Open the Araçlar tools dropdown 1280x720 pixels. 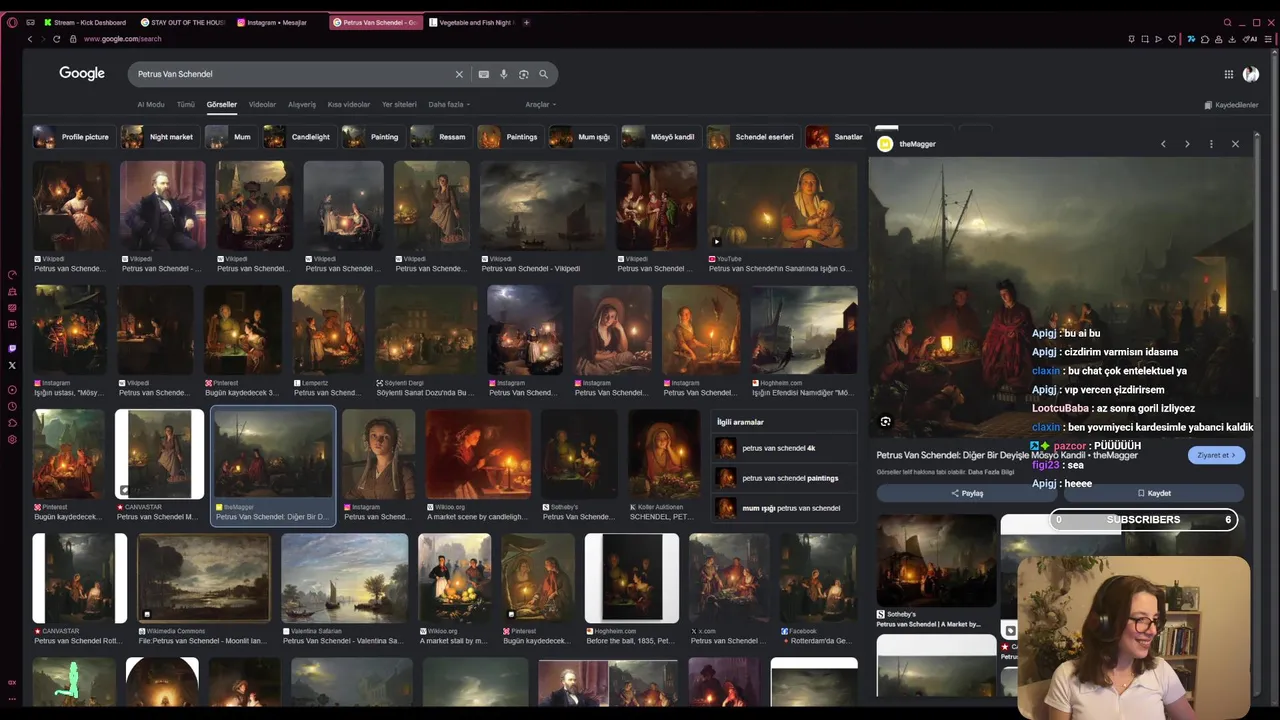(x=540, y=104)
